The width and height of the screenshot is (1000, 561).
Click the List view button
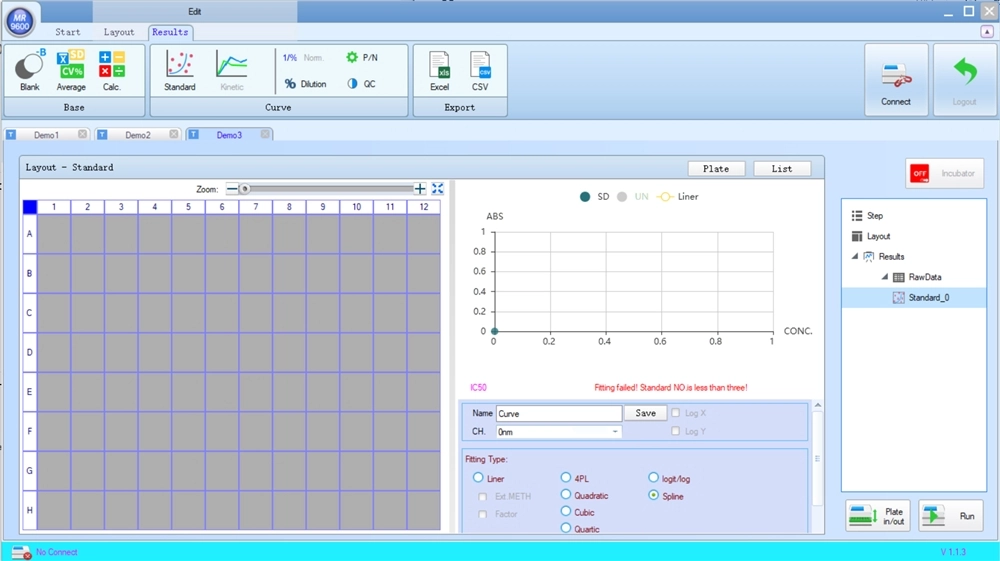tap(782, 169)
